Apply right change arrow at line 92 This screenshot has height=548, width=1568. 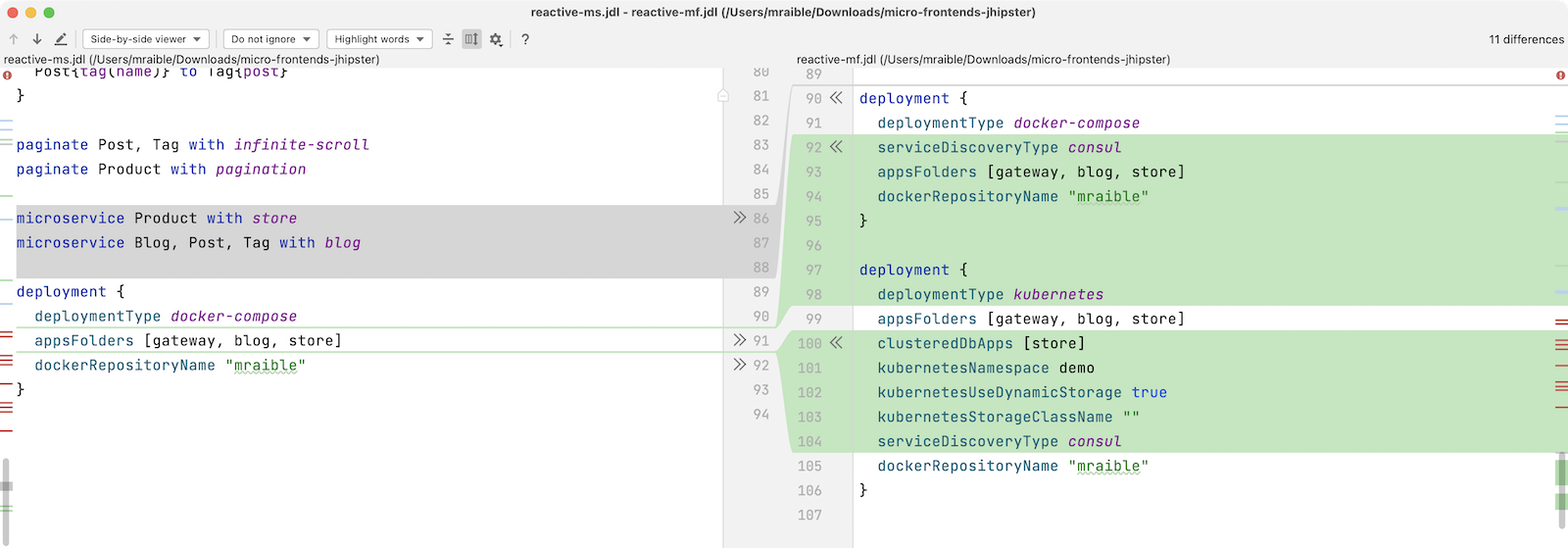tap(836, 147)
